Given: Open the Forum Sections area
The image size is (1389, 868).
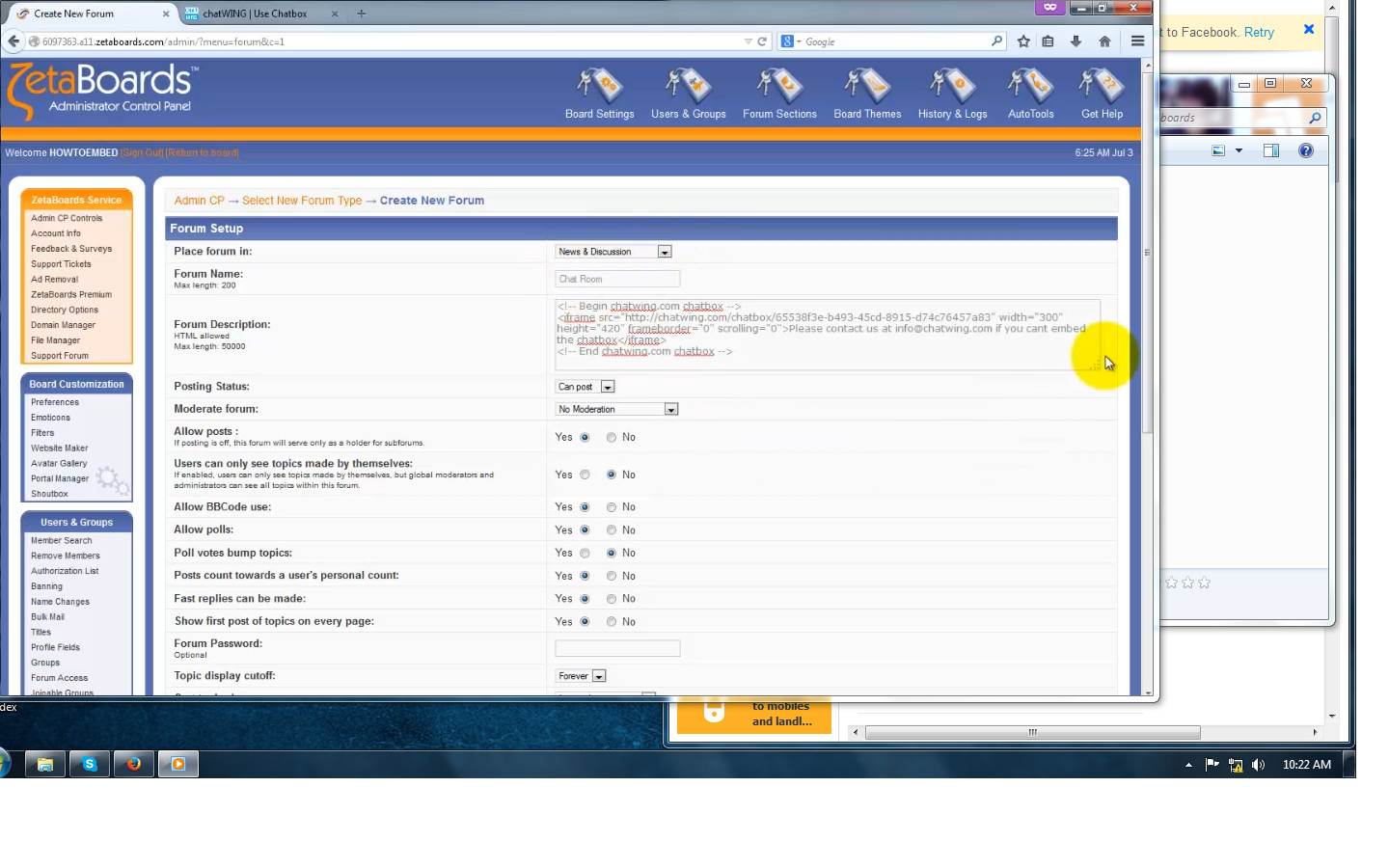Looking at the screenshot, I should 778,94.
